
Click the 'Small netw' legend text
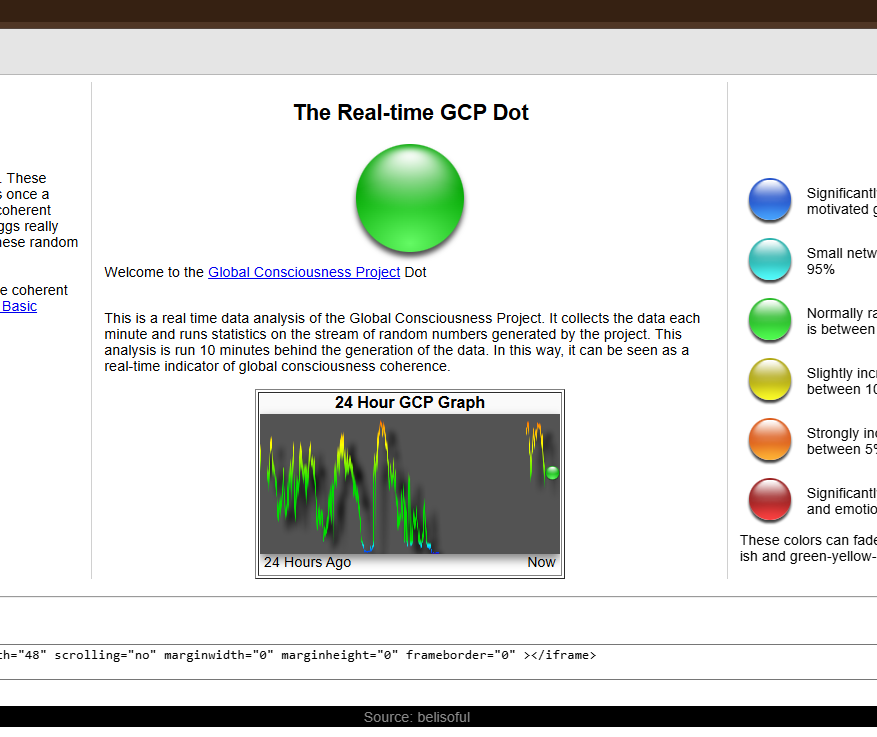coord(842,253)
